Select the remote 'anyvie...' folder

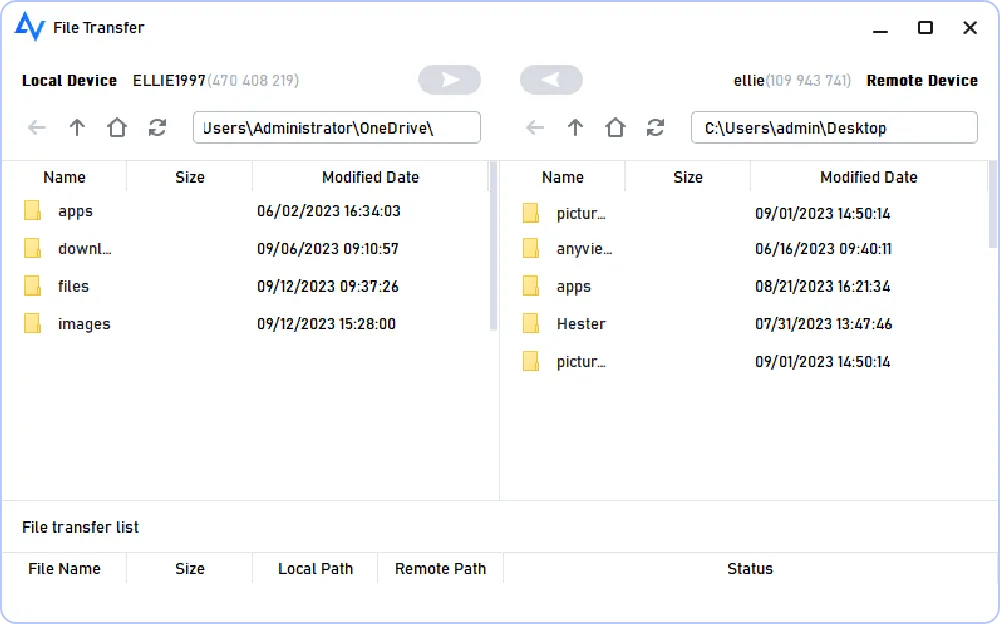pyautogui.click(x=584, y=249)
